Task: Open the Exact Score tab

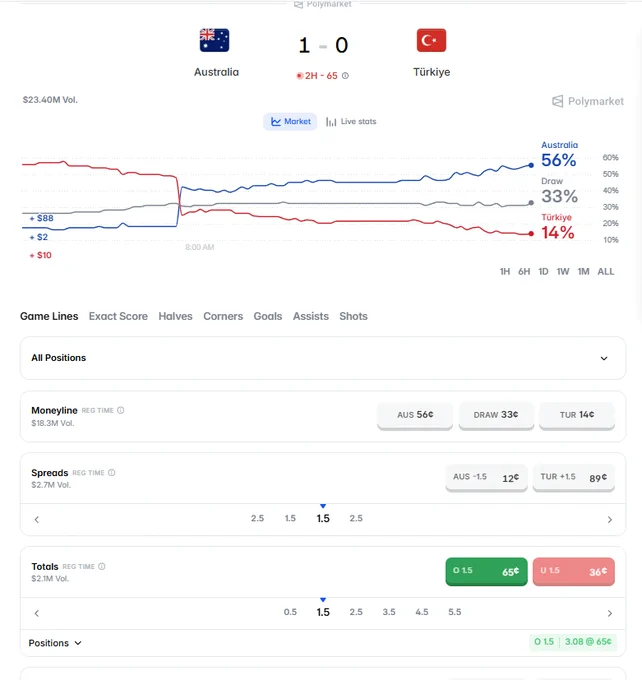Action: (x=118, y=317)
